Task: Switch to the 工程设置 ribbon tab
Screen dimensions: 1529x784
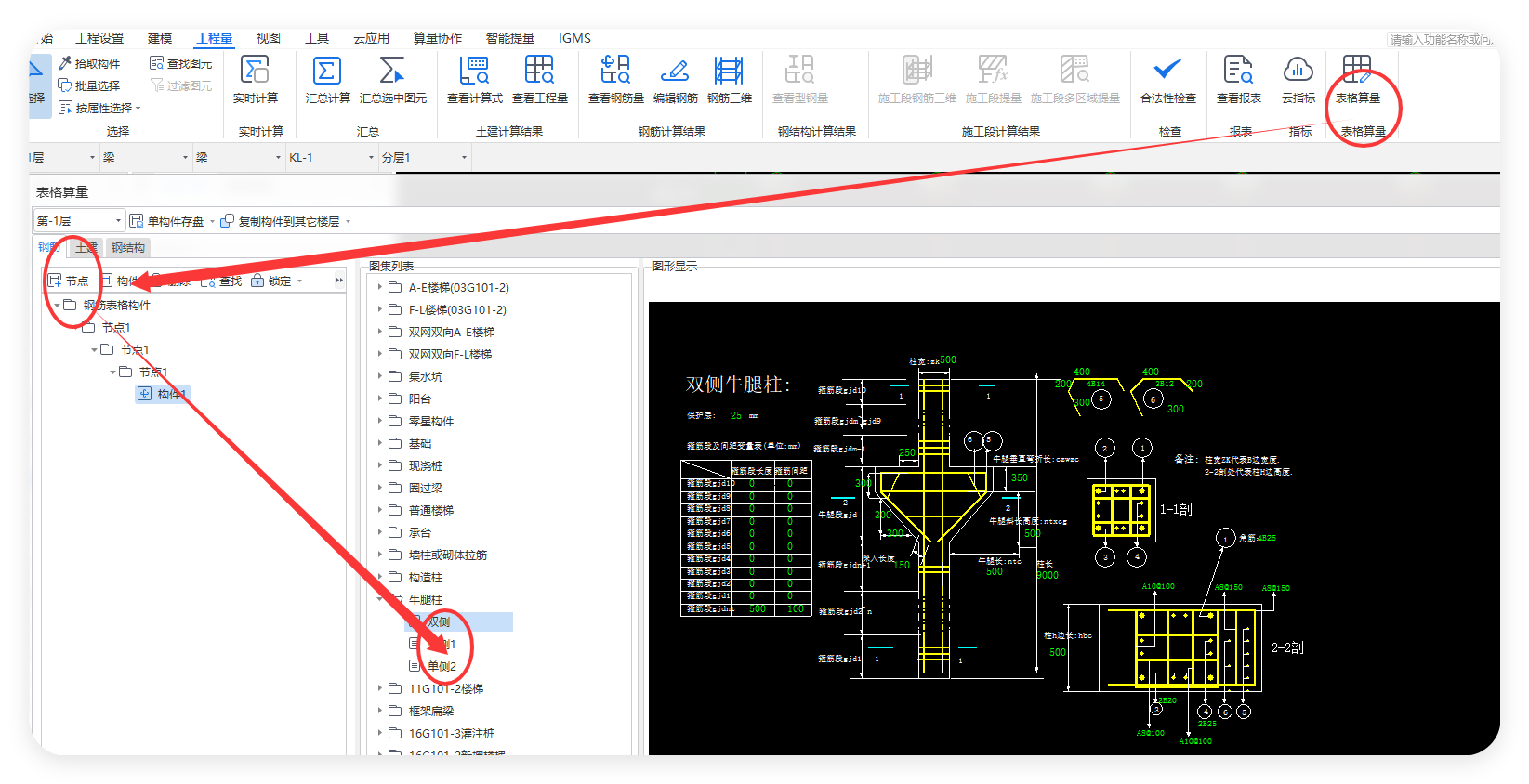Action: (99, 38)
